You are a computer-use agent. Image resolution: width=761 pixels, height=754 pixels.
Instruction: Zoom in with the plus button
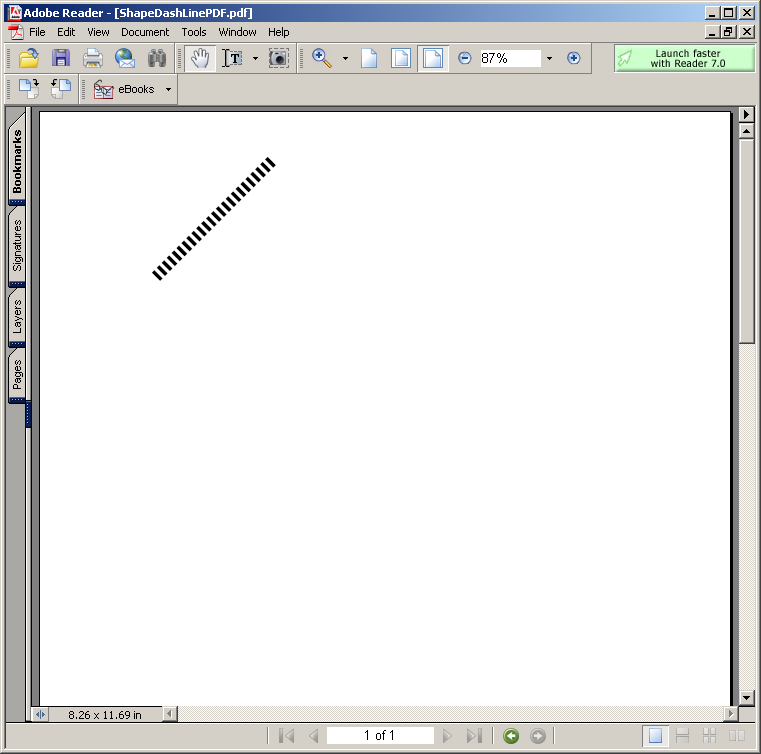[x=574, y=58]
